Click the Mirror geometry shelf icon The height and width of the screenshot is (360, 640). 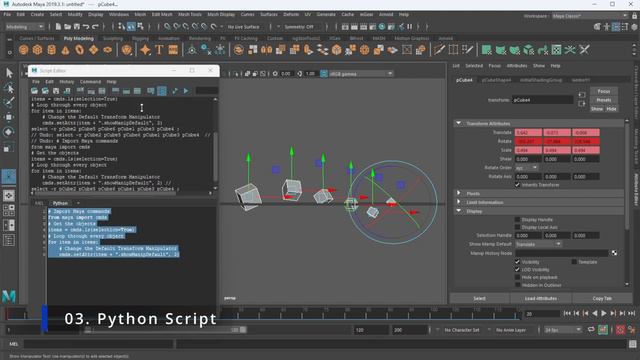pyautogui.click(x=267, y=50)
